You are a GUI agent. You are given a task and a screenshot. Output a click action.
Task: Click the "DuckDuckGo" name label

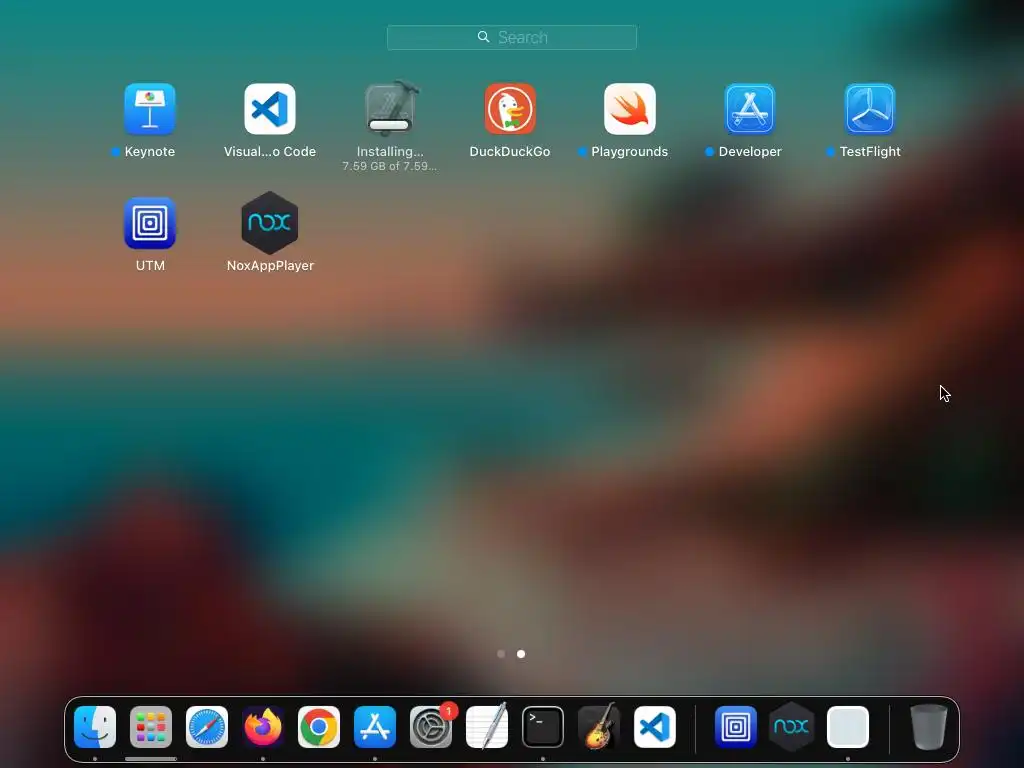(x=510, y=152)
